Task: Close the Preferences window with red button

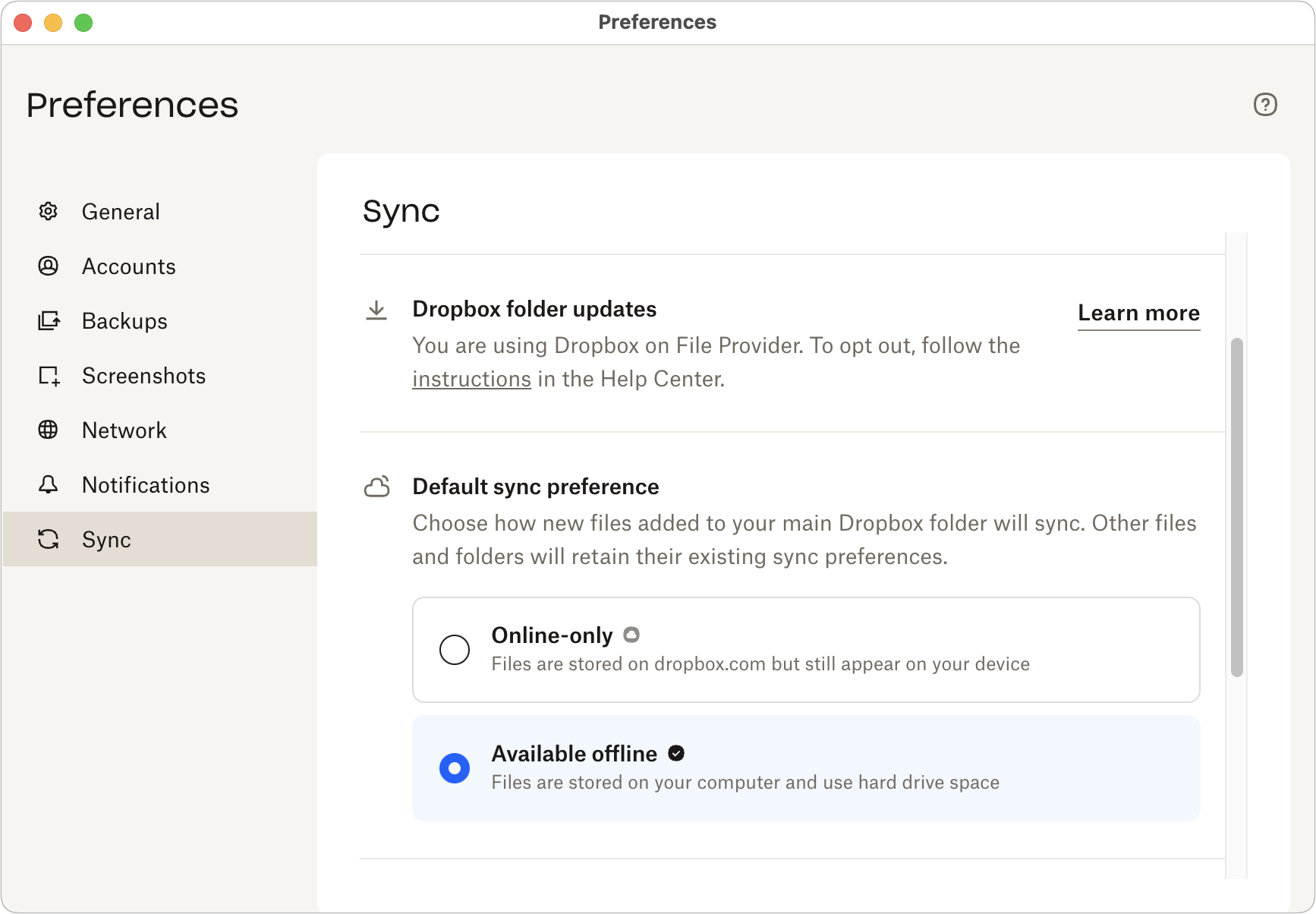Action: coord(23,23)
